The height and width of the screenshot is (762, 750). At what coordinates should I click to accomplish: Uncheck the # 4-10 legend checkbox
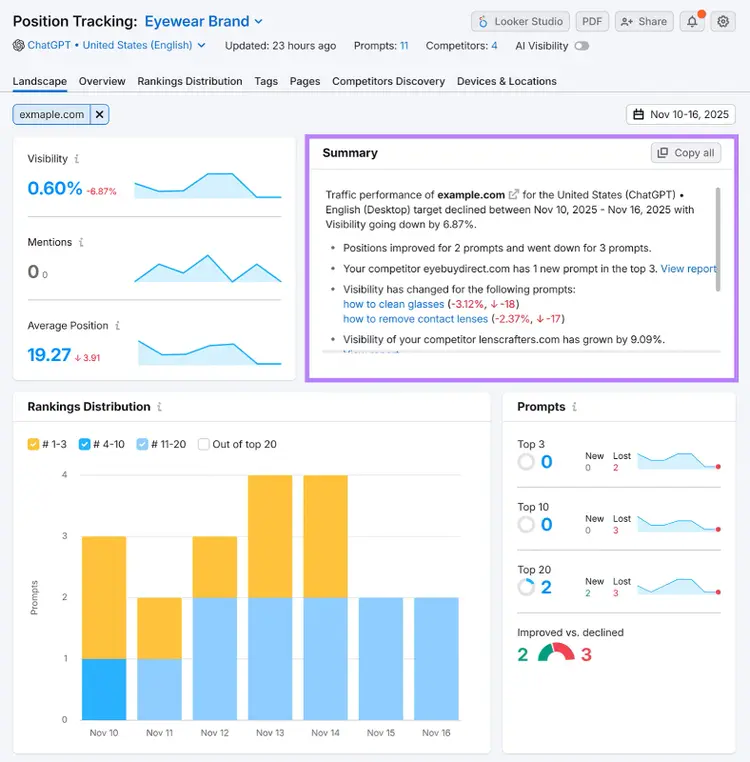tap(84, 444)
